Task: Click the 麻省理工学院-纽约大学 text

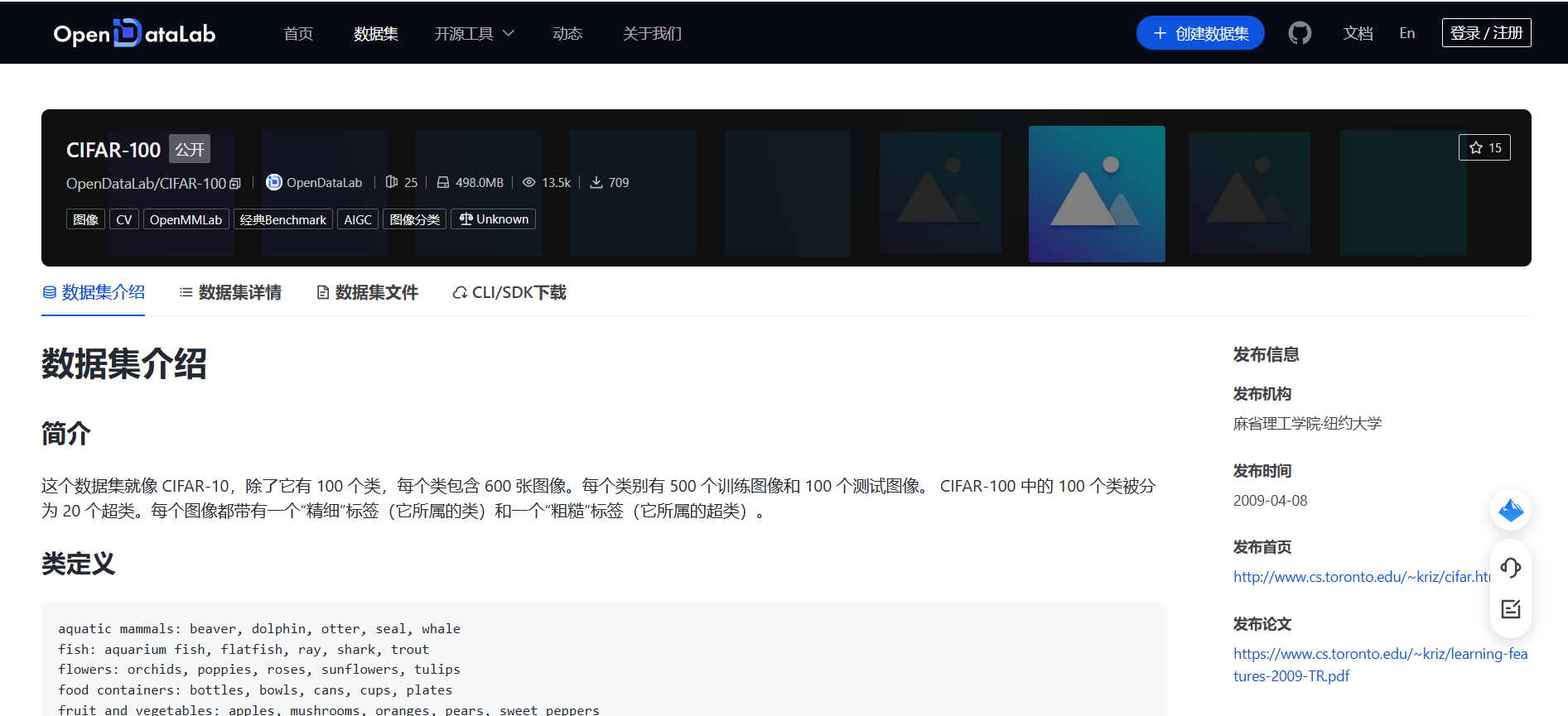Action: click(1307, 424)
